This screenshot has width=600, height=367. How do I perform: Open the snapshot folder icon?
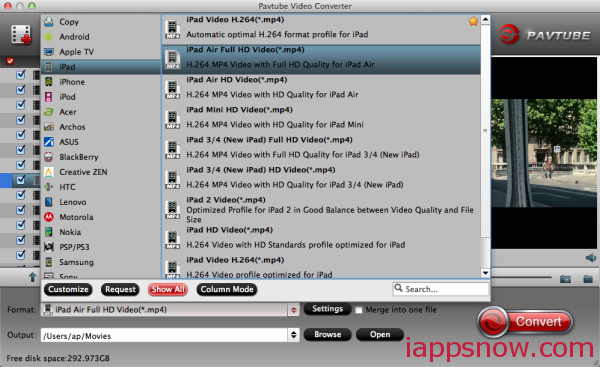click(588, 279)
